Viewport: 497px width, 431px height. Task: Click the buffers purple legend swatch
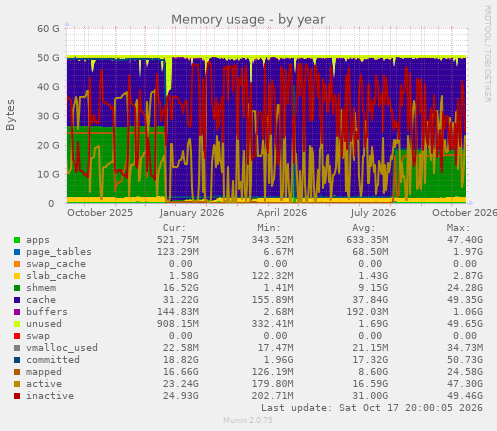[17, 312]
